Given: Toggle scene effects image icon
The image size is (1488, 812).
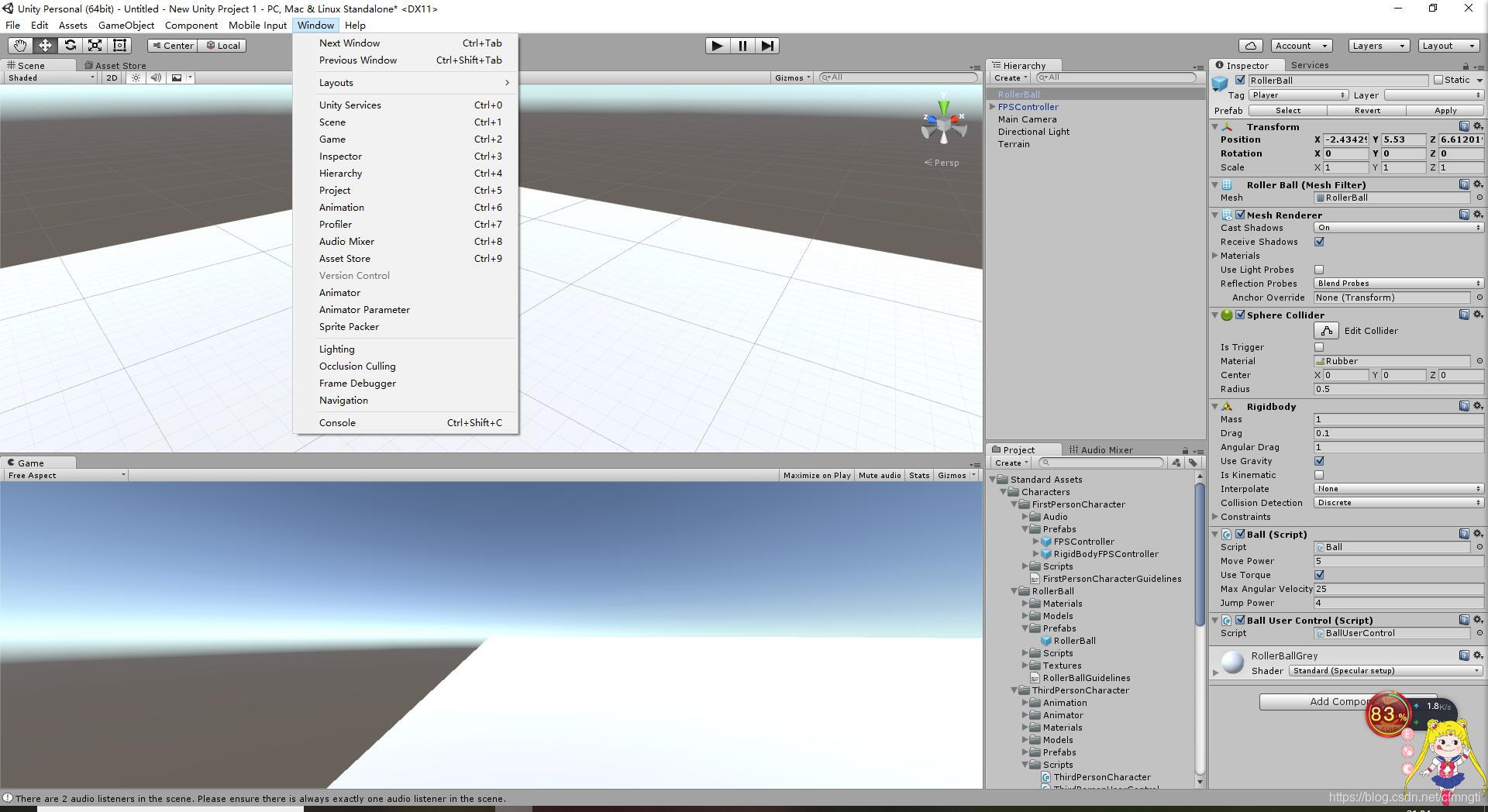Looking at the screenshot, I should point(177,77).
